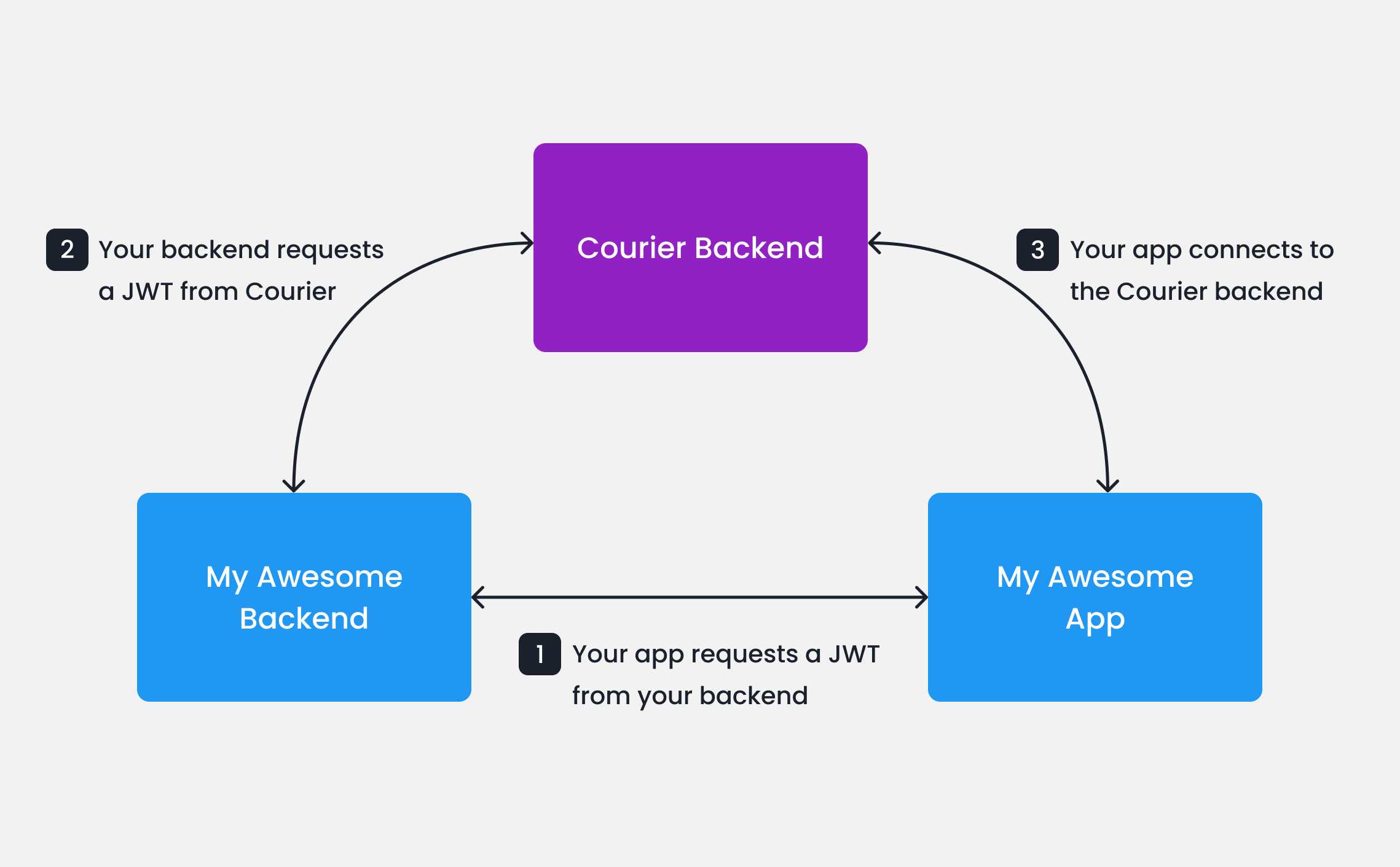Screen dimensions: 1400x867
Task: Click the step 2 numbered badge
Action: [x=66, y=249]
